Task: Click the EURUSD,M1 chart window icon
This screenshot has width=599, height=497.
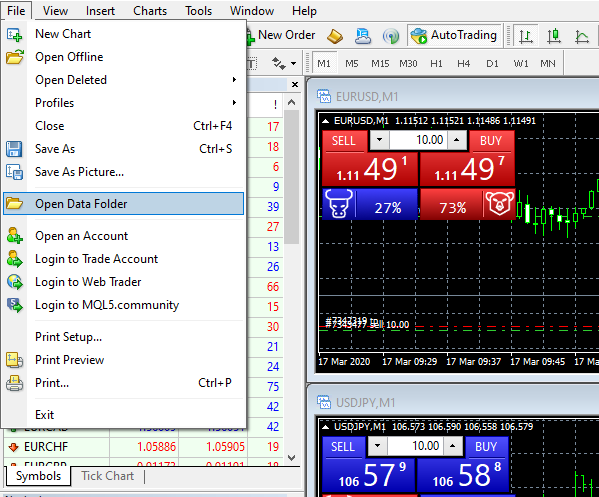Action: [324, 96]
